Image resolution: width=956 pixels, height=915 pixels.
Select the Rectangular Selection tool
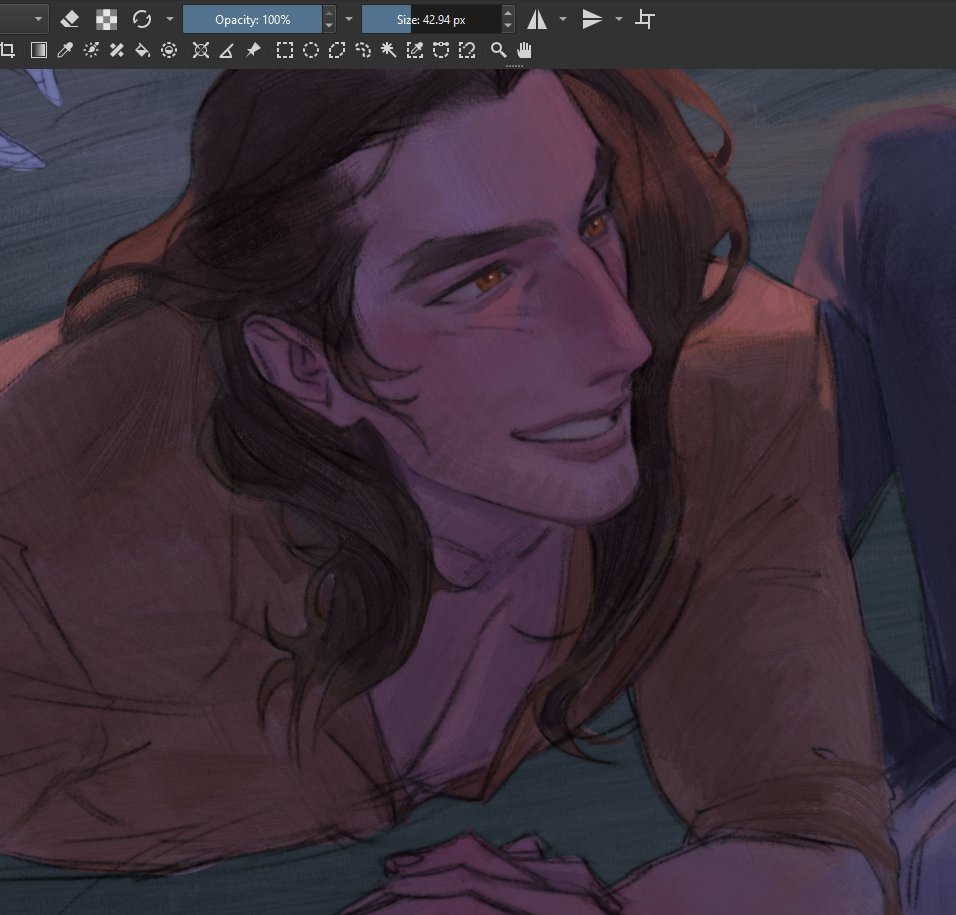(x=285, y=50)
